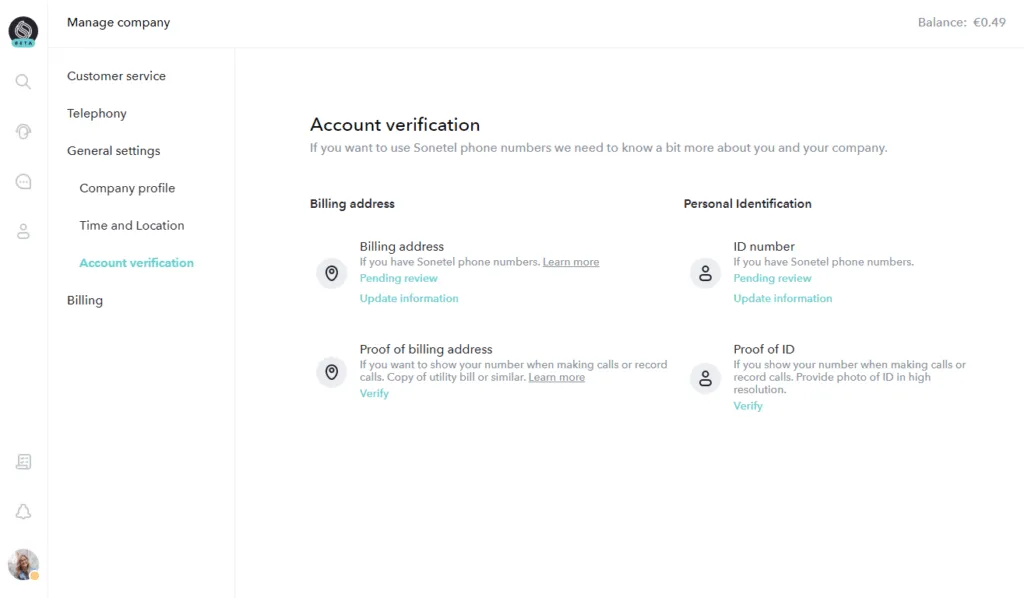This screenshot has height=598, width=1024.
Task: Go to Time and Location settings
Action: pos(132,225)
